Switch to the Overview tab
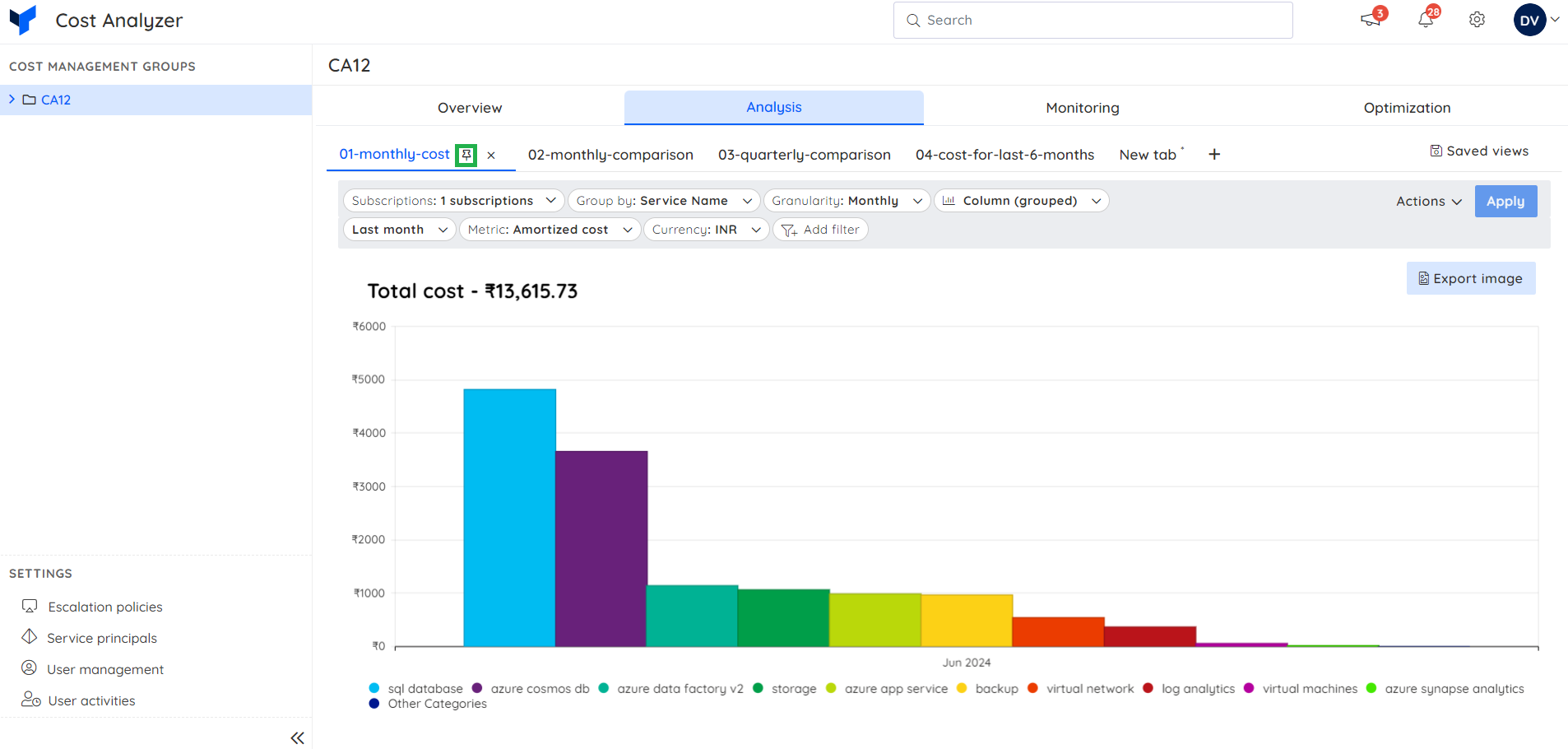The image size is (1568, 749). point(469,108)
